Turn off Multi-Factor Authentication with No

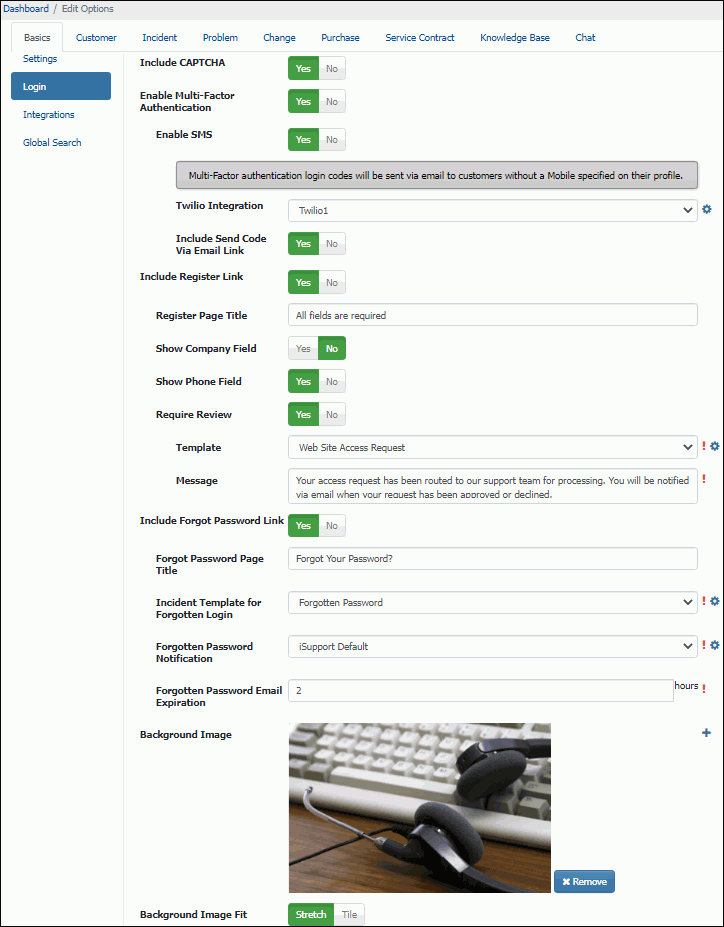coord(332,102)
